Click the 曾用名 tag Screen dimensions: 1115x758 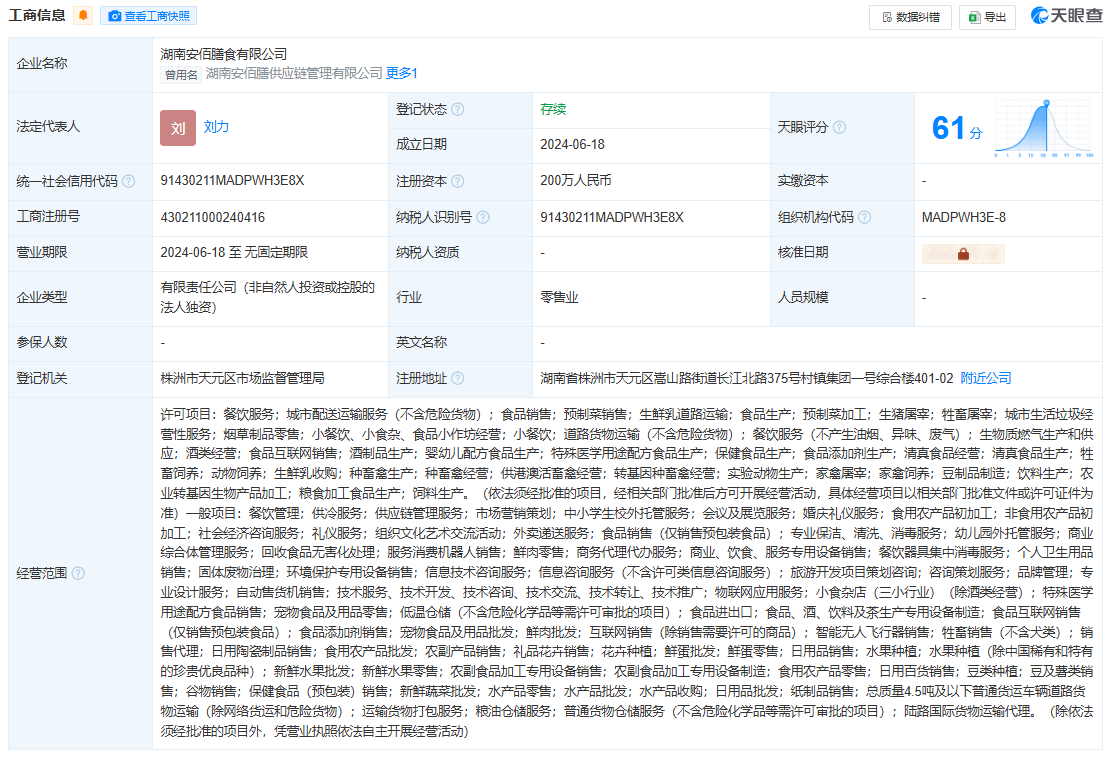point(181,75)
